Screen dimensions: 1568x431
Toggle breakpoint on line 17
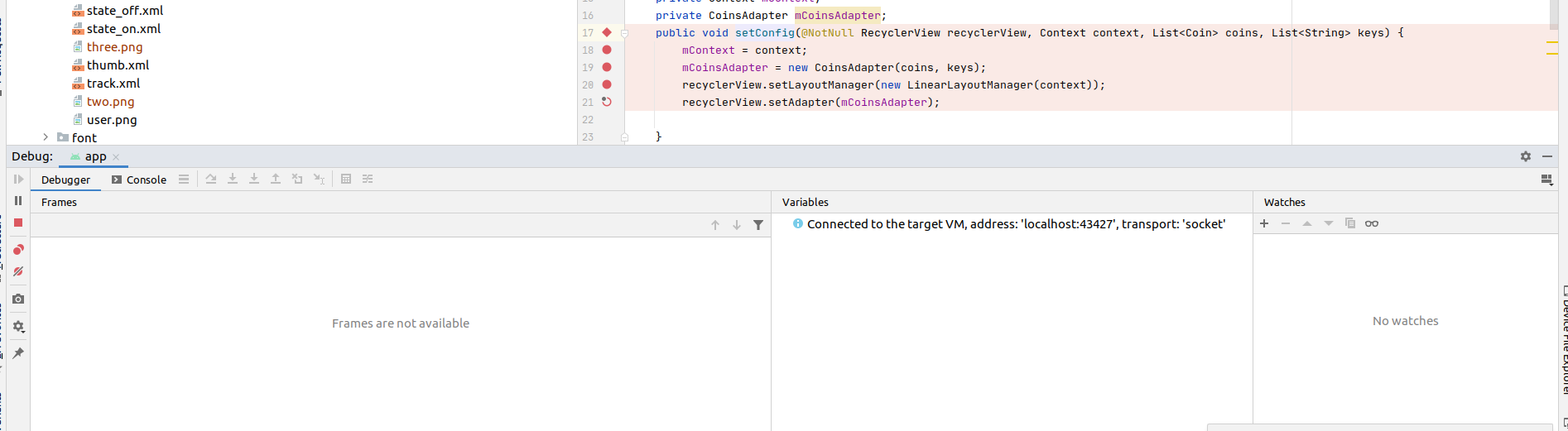(x=607, y=32)
